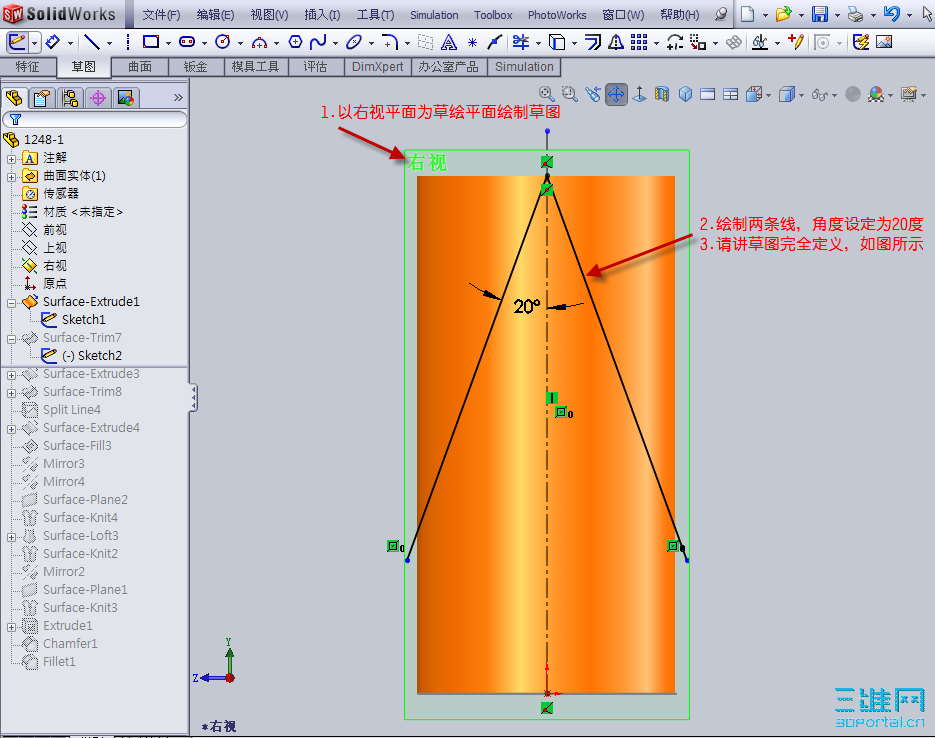The width and height of the screenshot is (935, 738).
Task: Expand the Surface-Trim8 node
Action: point(11,393)
